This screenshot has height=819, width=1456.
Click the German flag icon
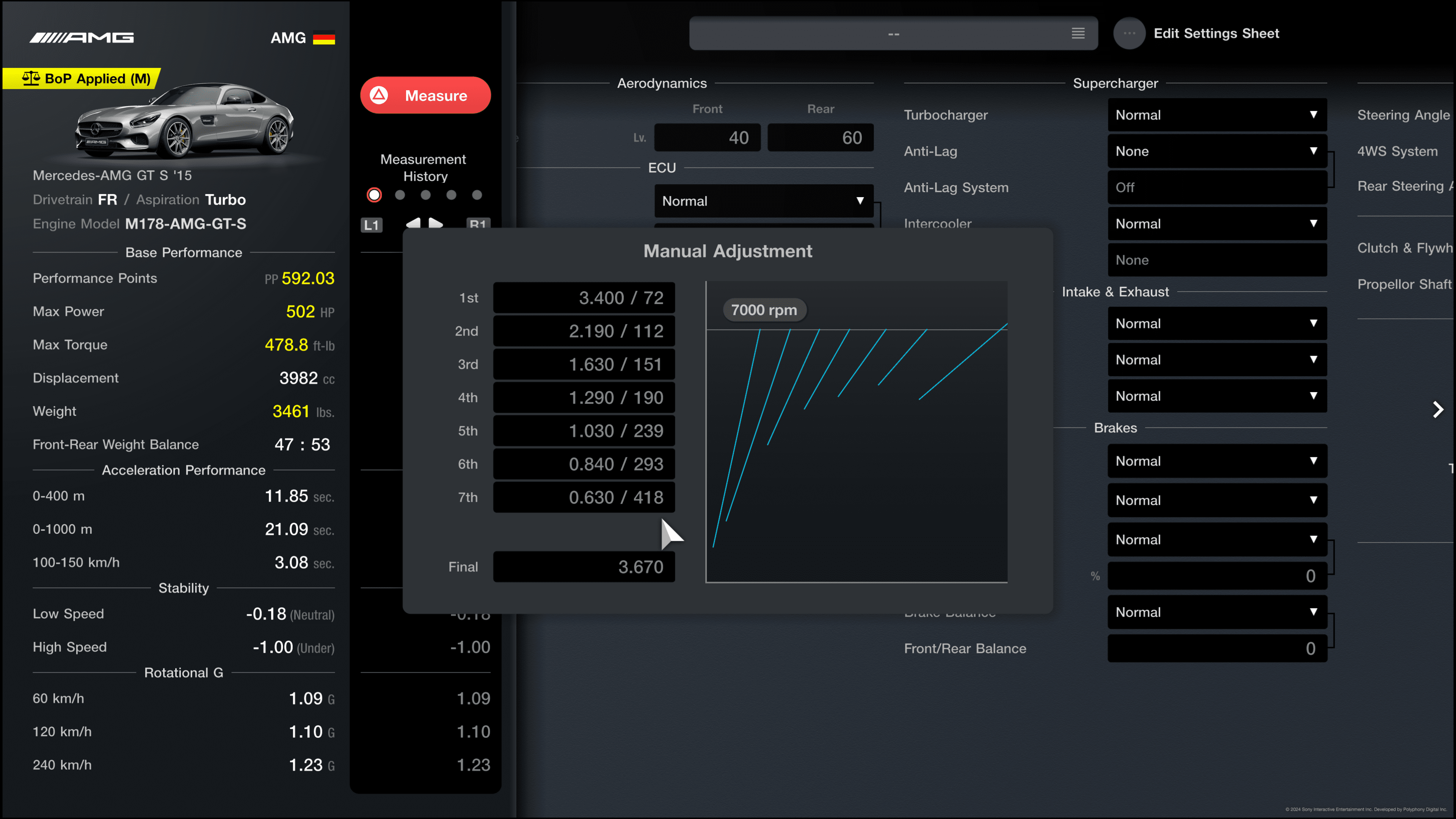[x=324, y=38]
